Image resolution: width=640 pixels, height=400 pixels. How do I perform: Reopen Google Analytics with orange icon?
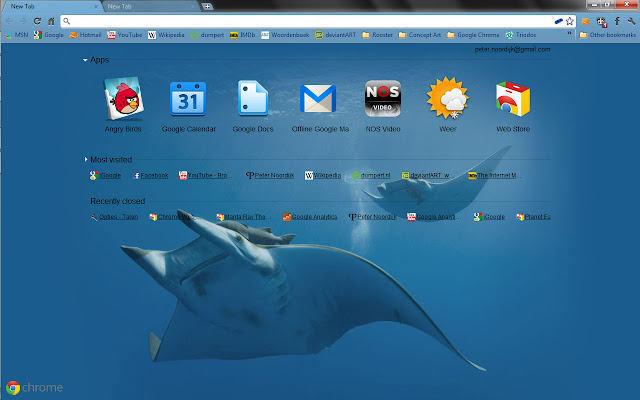(310, 217)
